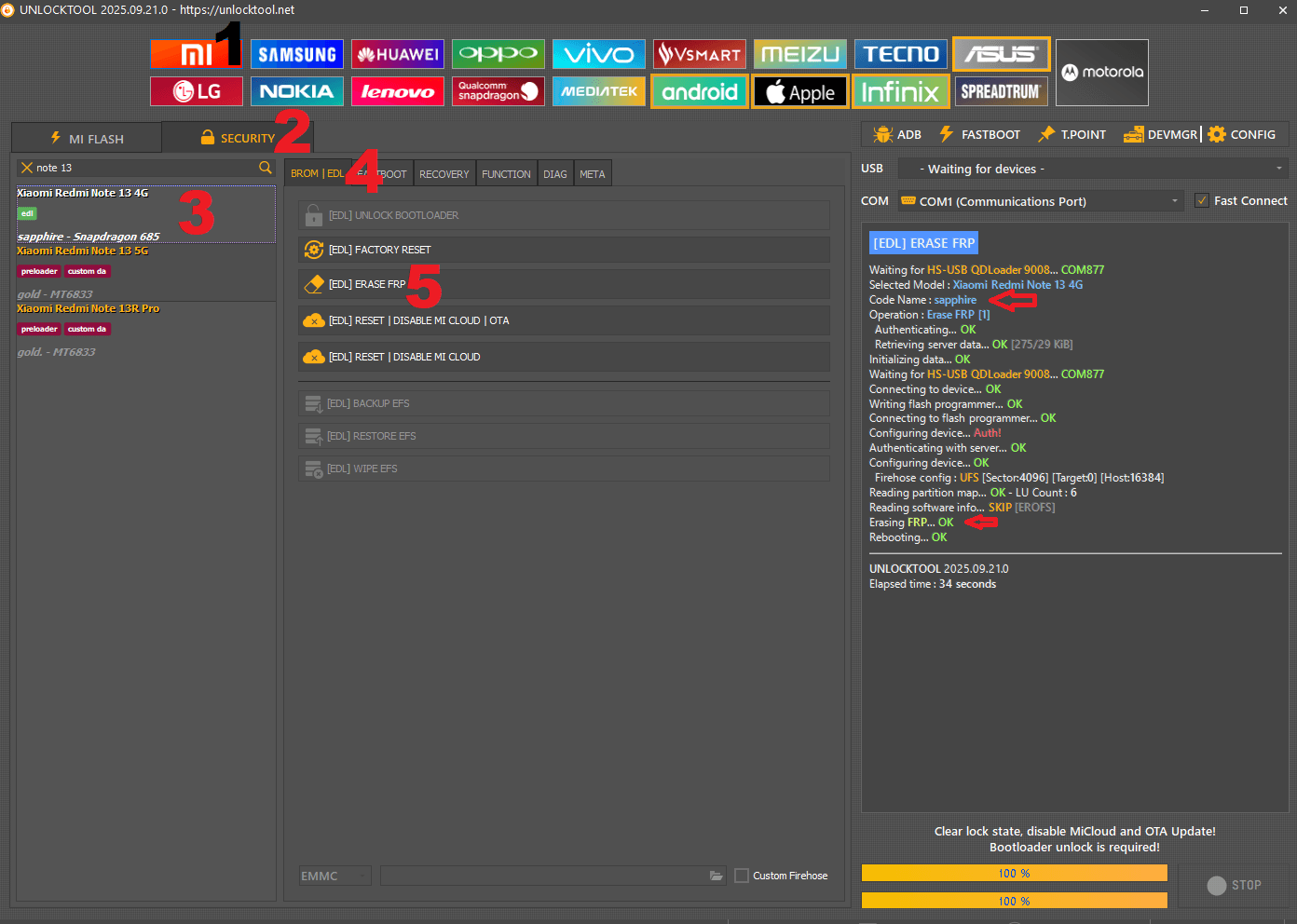Image resolution: width=1297 pixels, height=924 pixels.
Task: Click the top orange progress bar
Action: click(1014, 873)
